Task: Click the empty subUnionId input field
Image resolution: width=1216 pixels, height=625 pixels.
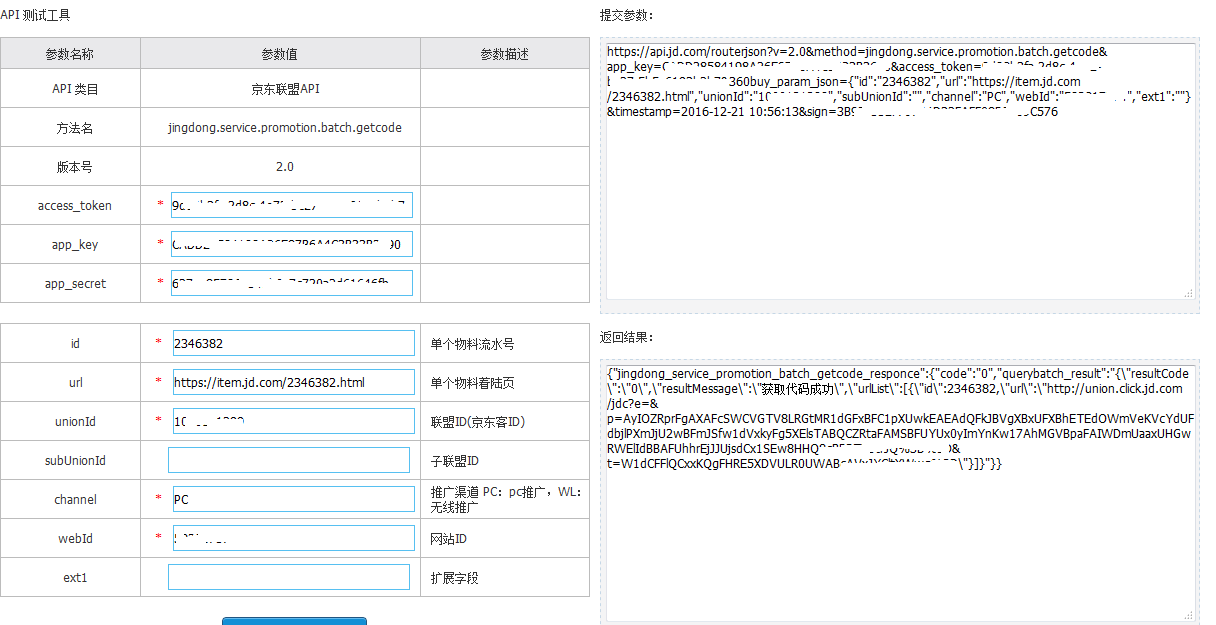Action: coord(289,460)
